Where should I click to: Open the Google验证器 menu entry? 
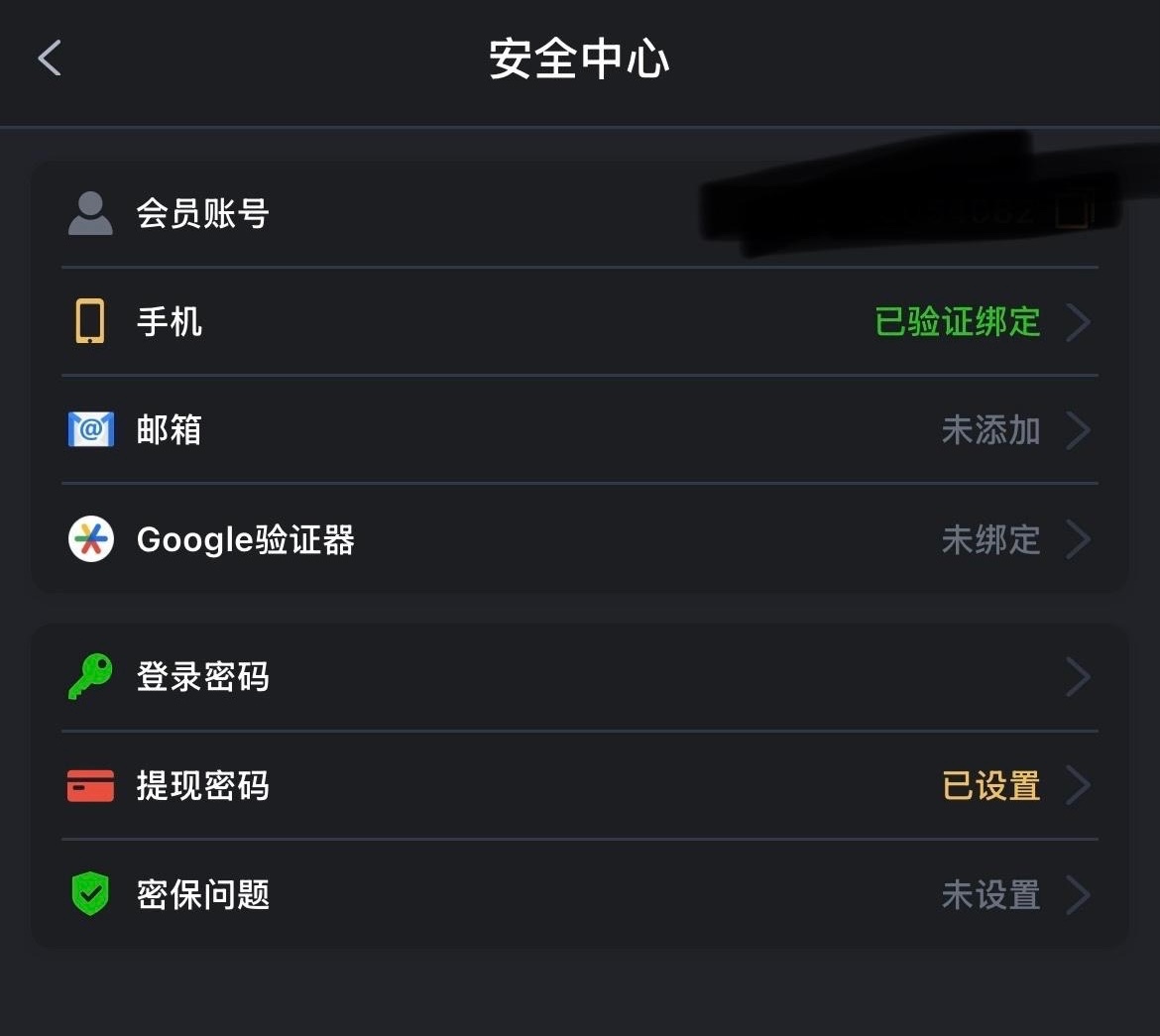tap(245, 540)
